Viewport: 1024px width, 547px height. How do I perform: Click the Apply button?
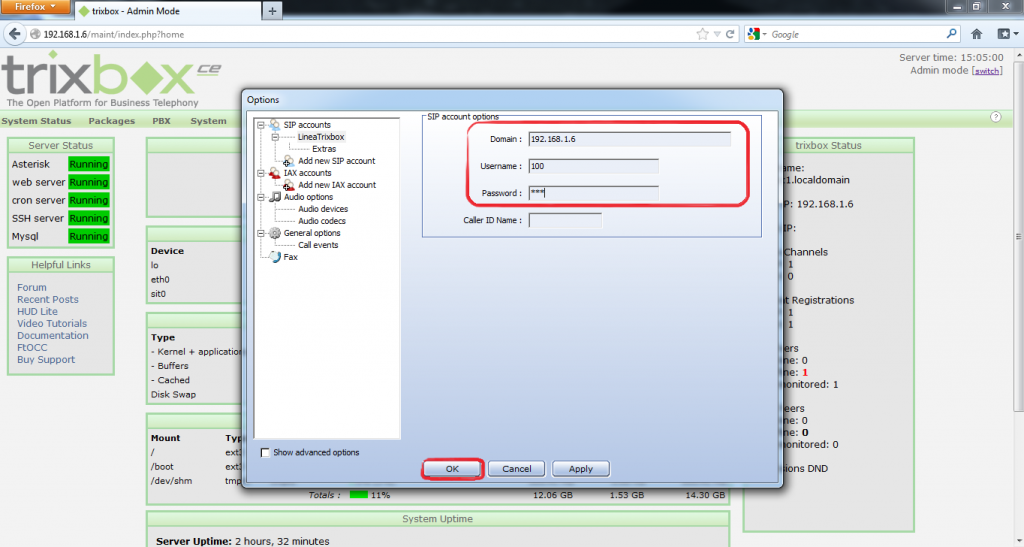point(581,469)
